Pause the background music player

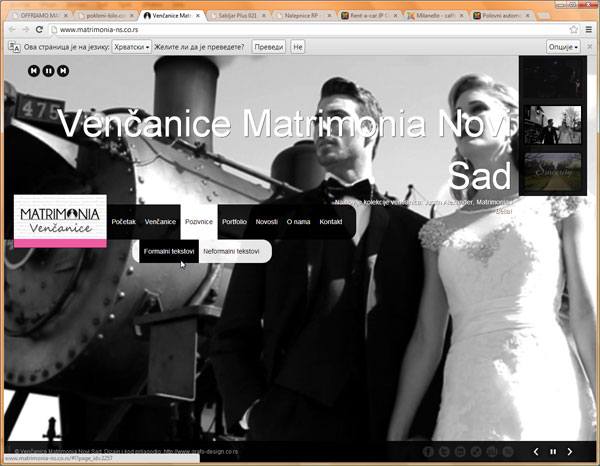48,71
